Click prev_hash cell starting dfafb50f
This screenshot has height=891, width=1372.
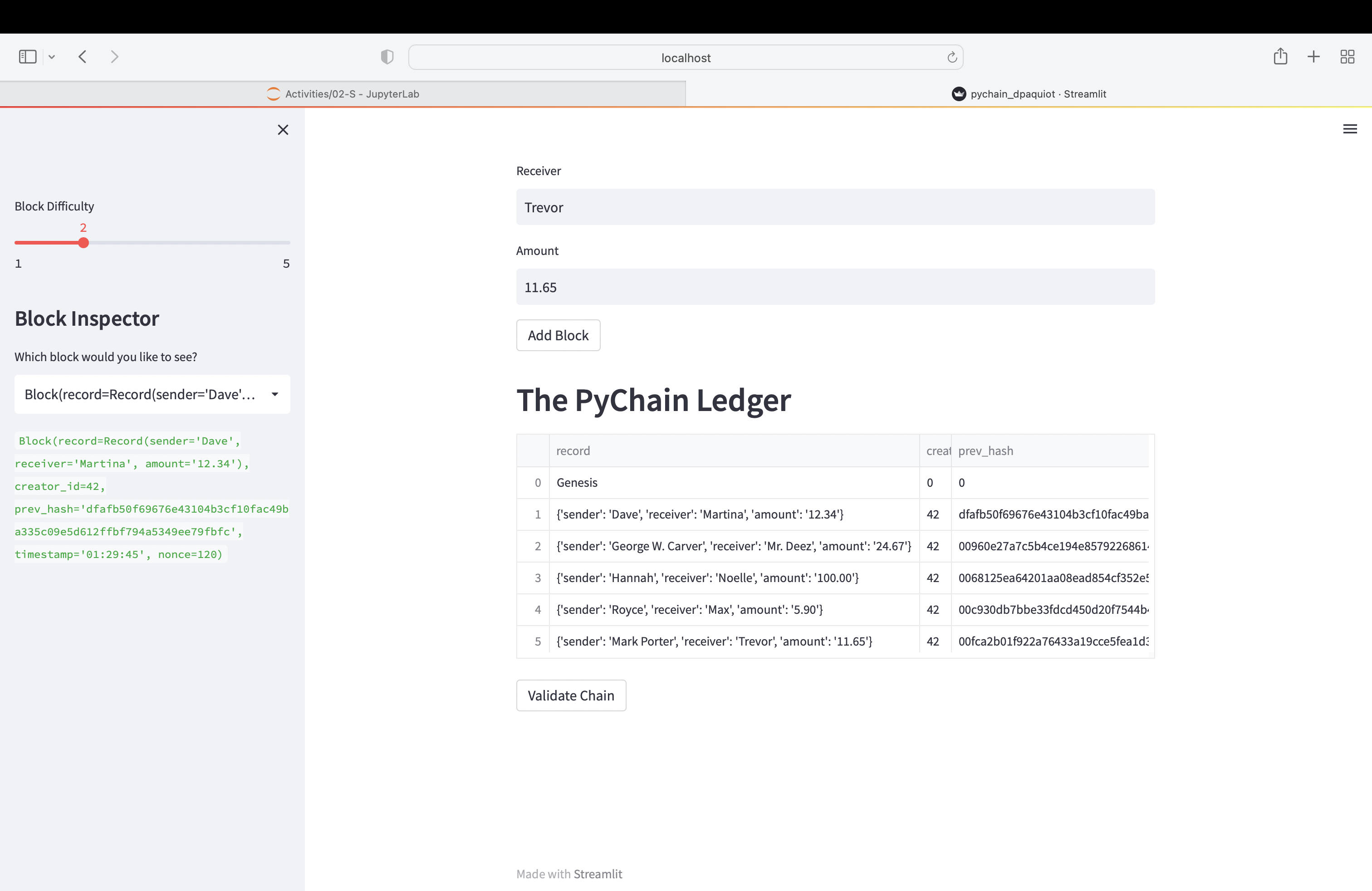[1050, 514]
